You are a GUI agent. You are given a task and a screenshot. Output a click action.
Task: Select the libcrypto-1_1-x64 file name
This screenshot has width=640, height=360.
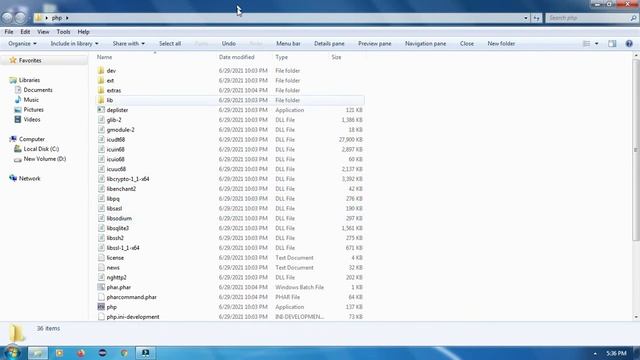click(128, 179)
